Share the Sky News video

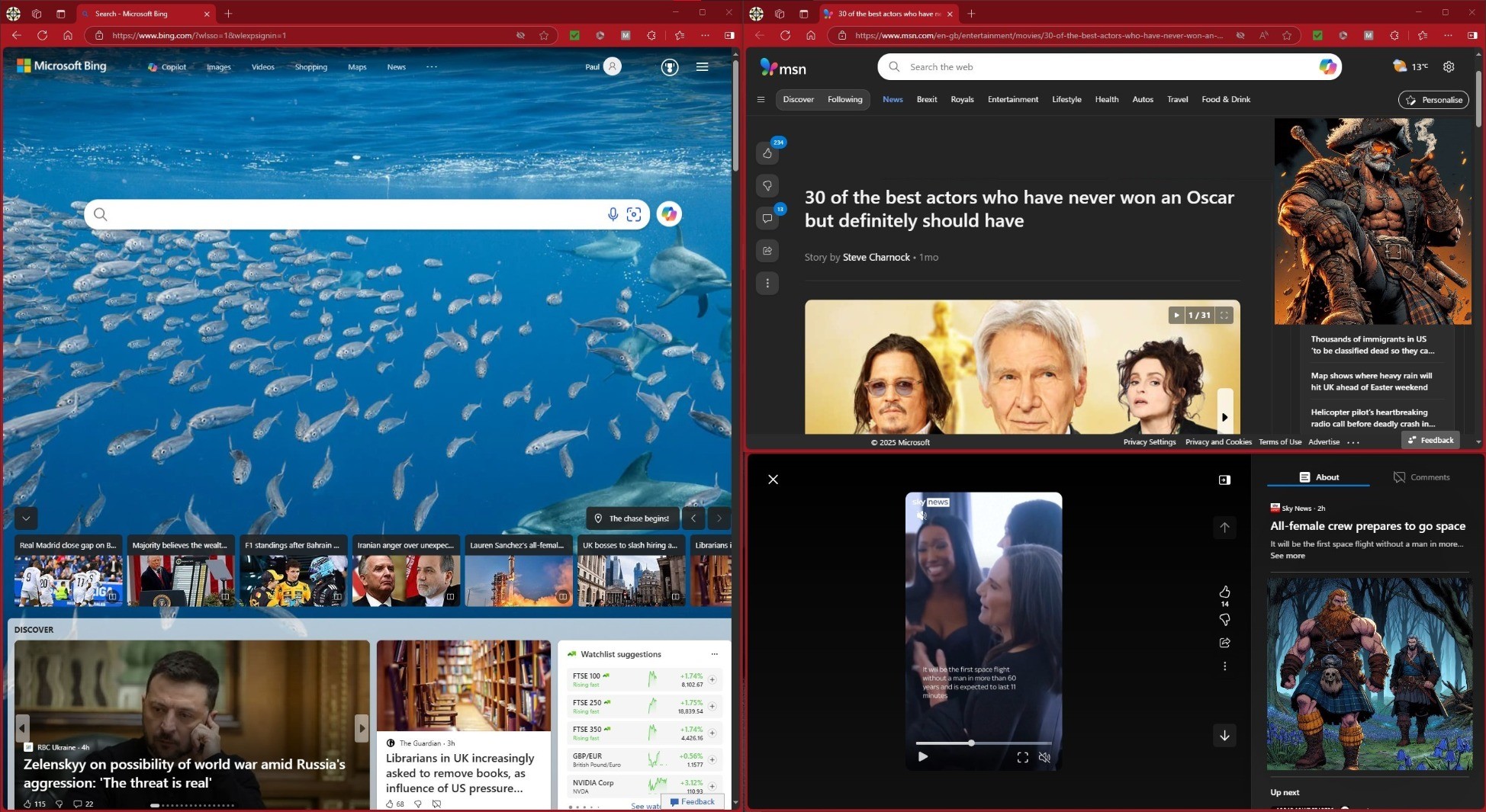click(1224, 643)
